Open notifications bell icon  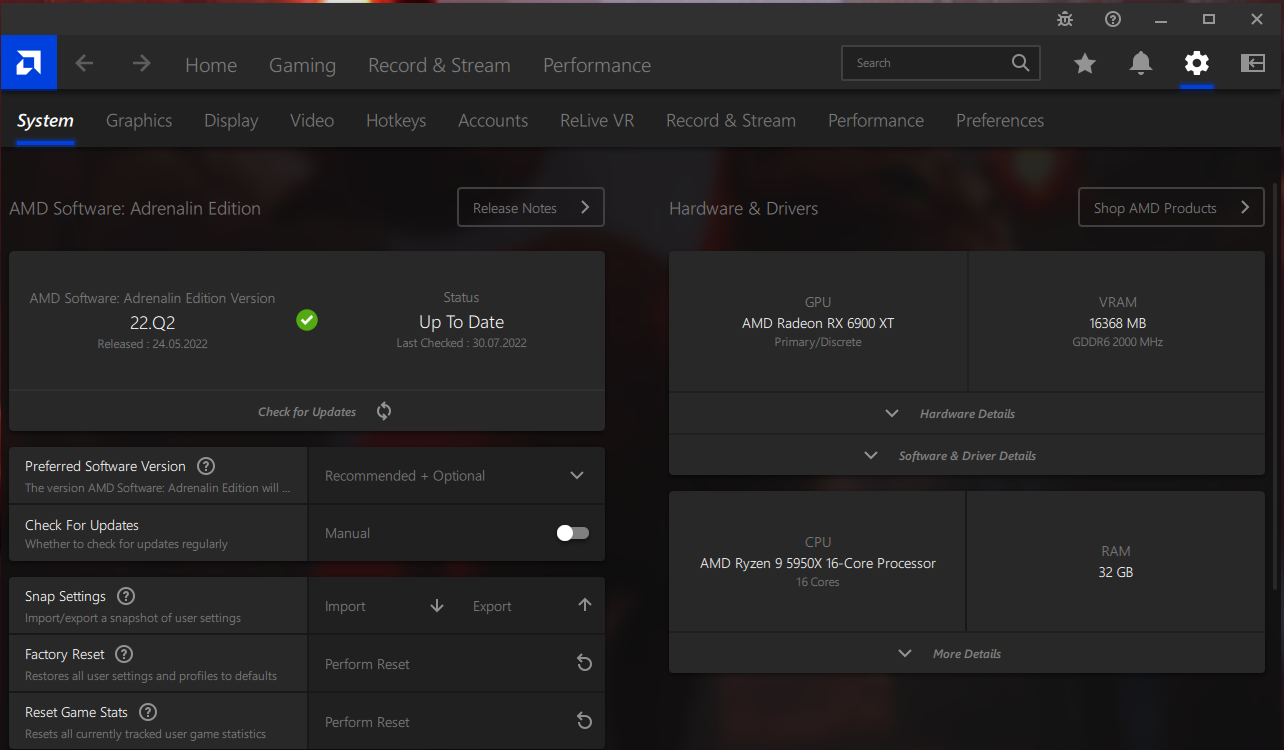pyautogui.click(x=1141, y=63)
